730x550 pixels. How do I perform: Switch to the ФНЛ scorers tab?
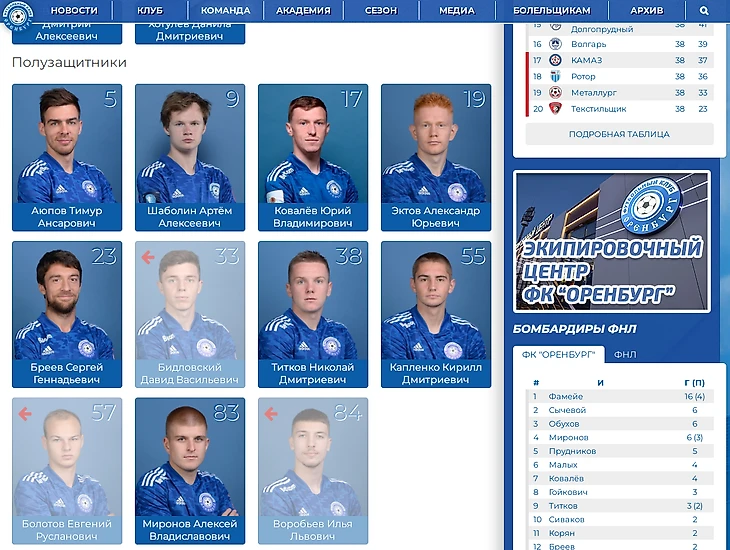(625, 355)
